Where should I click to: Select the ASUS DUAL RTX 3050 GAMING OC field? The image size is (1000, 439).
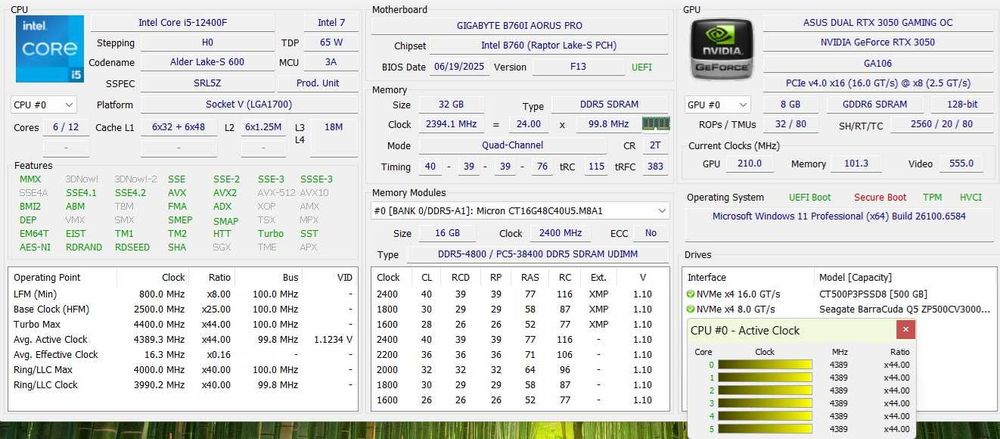[x=878, y=23]
